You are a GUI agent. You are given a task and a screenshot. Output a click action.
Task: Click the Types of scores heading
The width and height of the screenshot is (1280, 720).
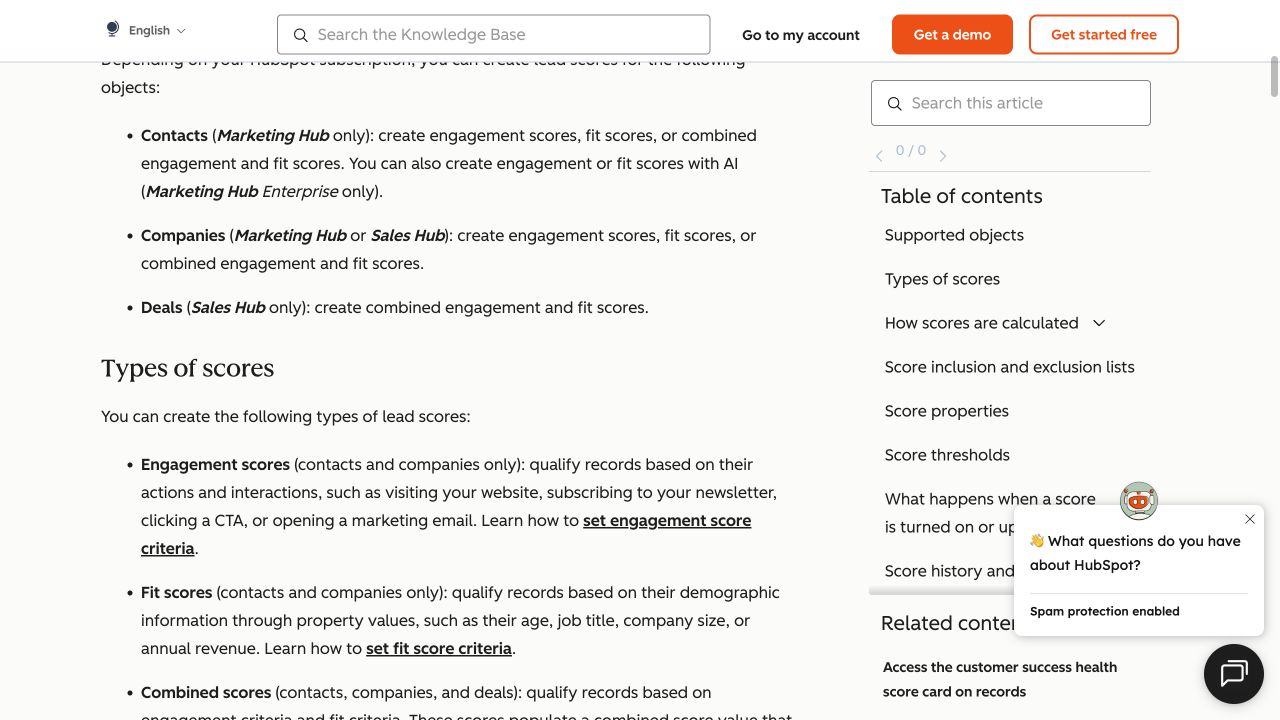(187, 368)
